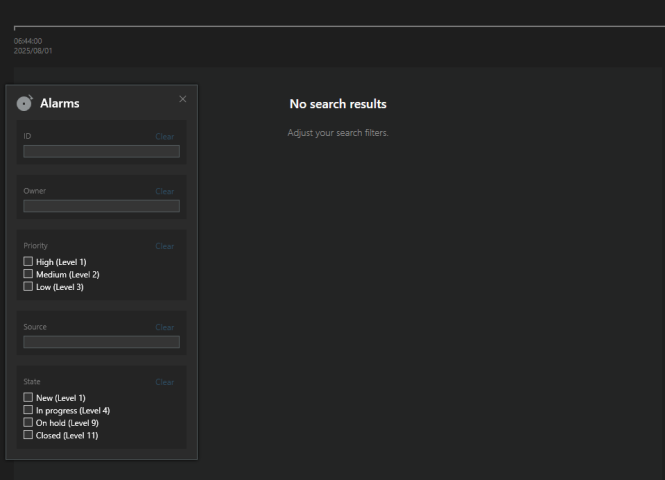Click the 06:44:00 timeline start timestamp
The height and width of the screenshot is (480, 665).
(x=27, y=41)
